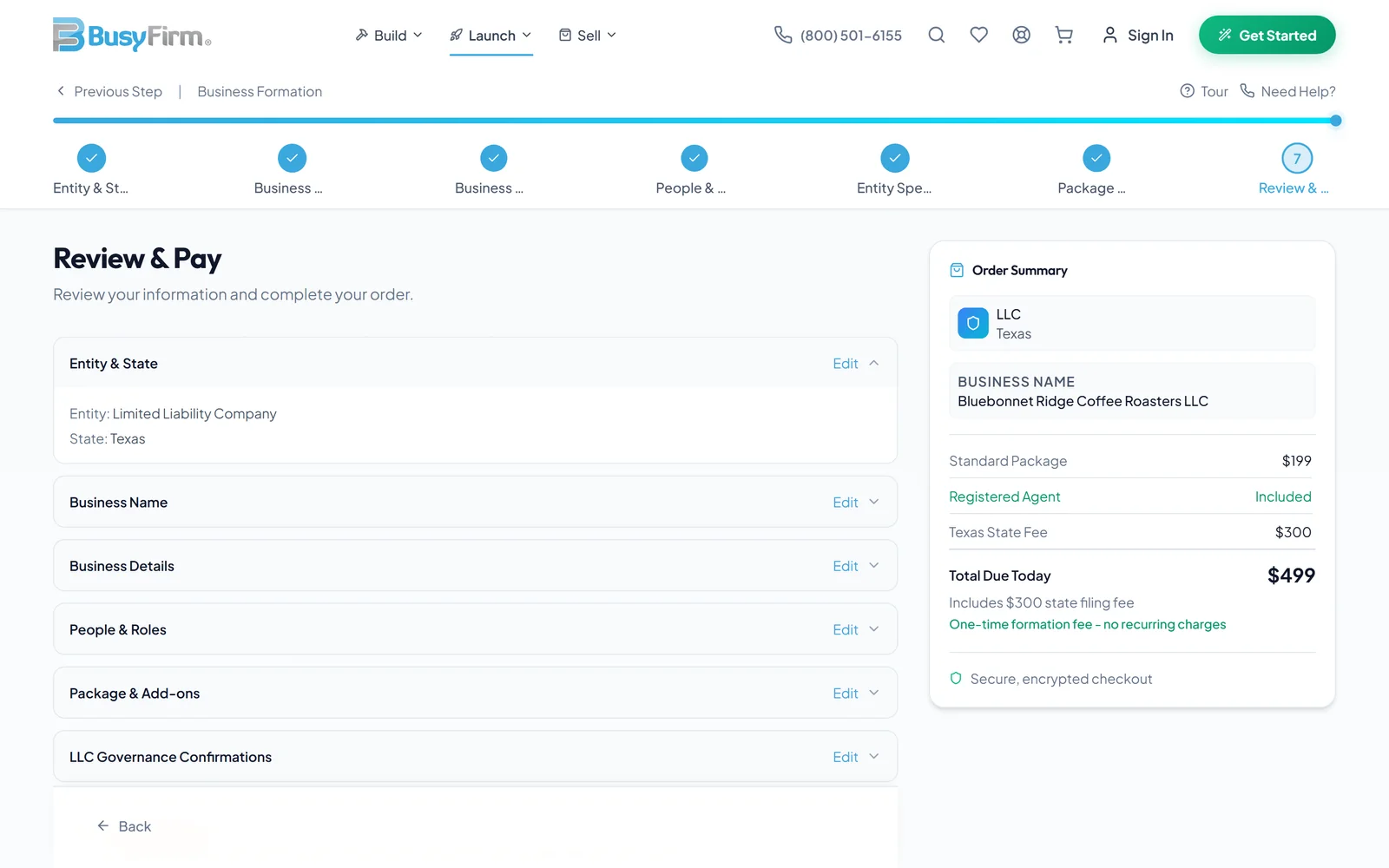
Task: Edit the Business Details section
Action: (x=845, y=566)
